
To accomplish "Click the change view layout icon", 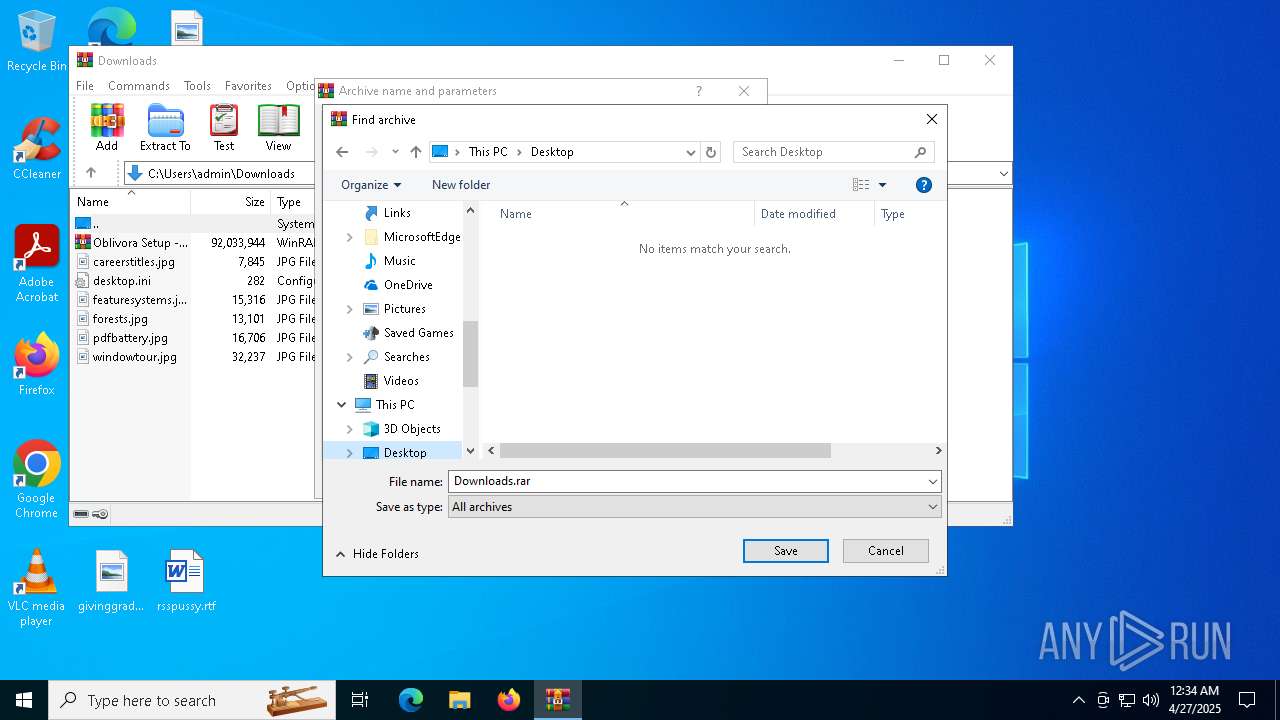I will coord(860,185).
